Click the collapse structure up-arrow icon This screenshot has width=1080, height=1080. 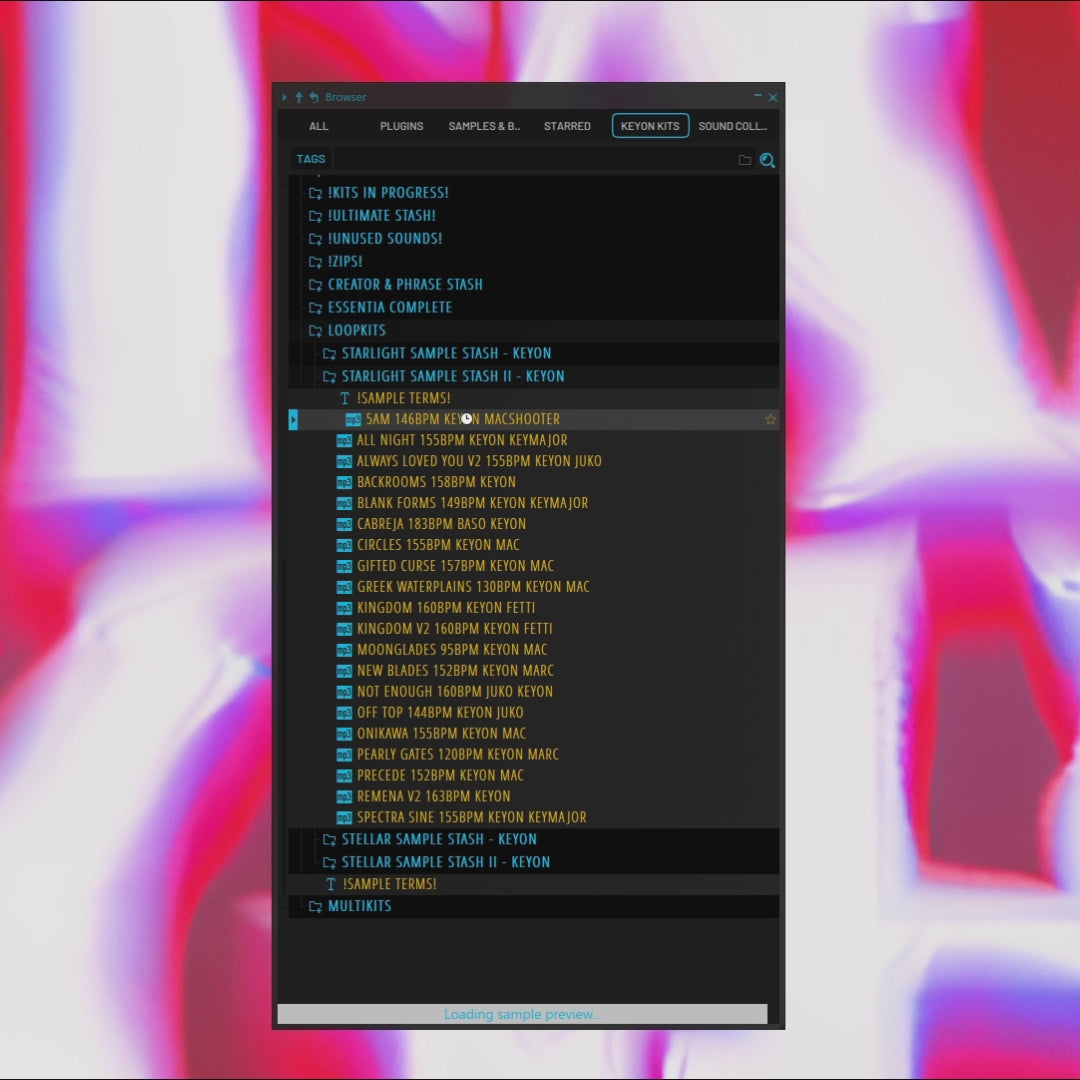[x=298, y=97]
